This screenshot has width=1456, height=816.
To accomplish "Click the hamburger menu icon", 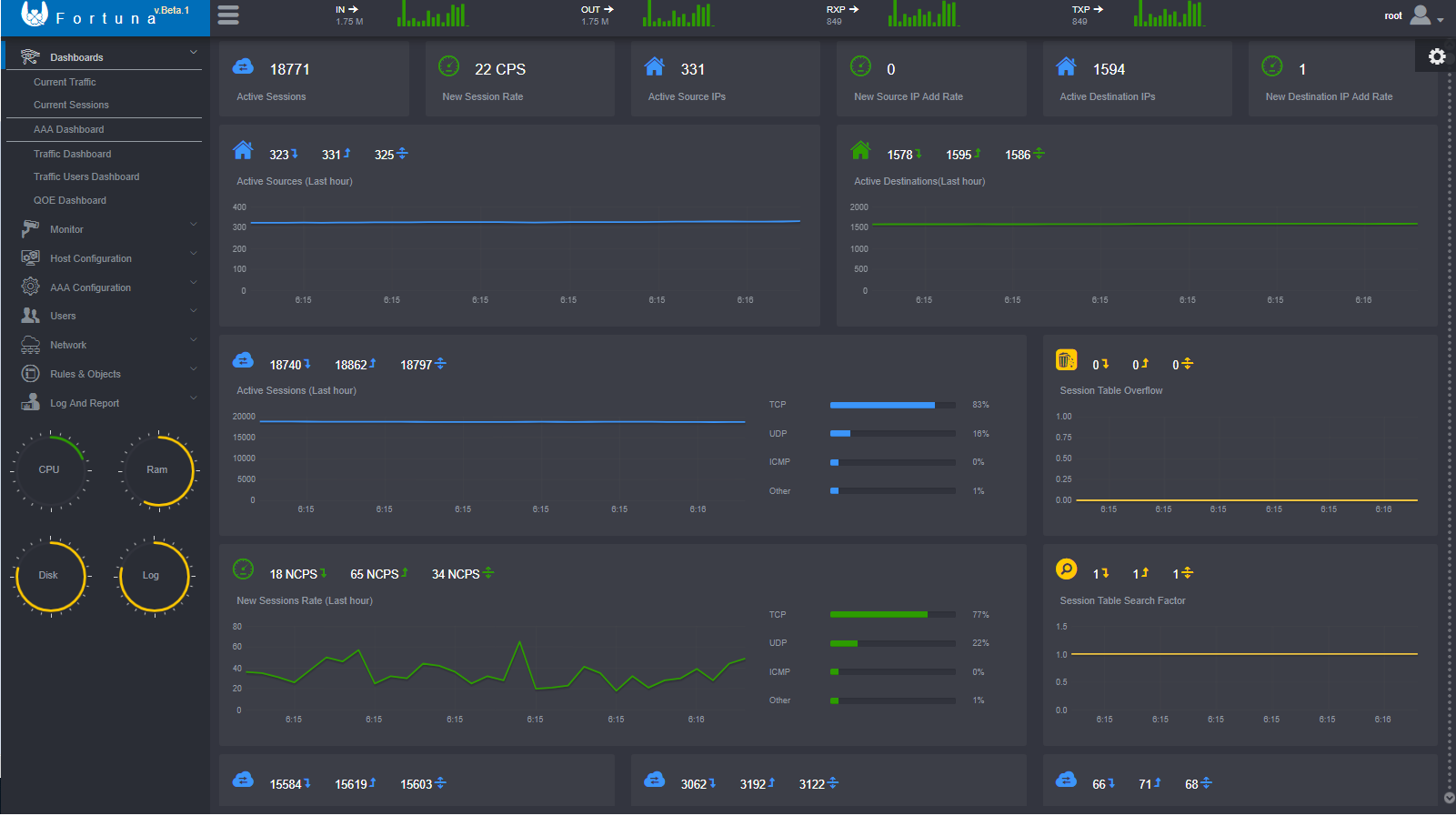I will (x=228, y=15).
